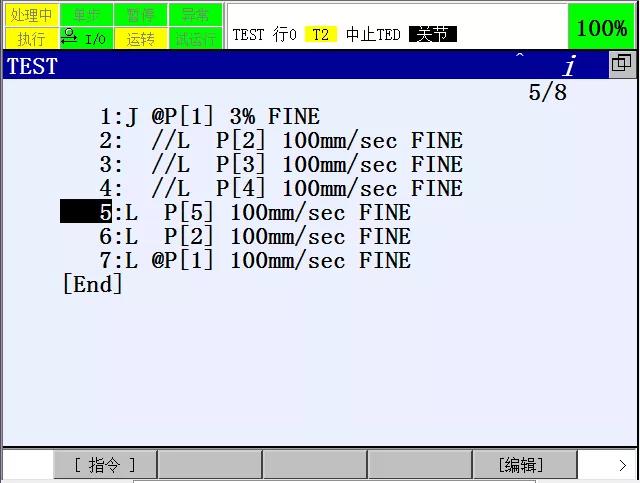Click the 处理中 status indicator
This screenshot has height=483, width=640.
(32, 15)
